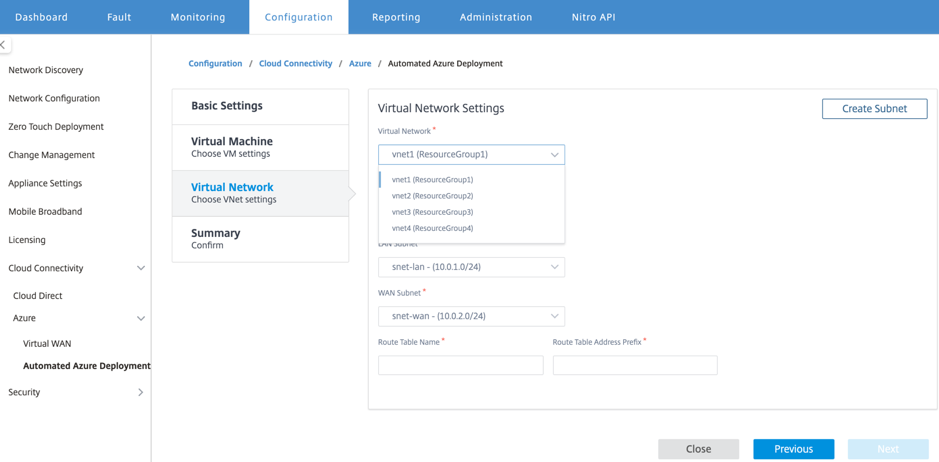The height and width of the screenshot is (462, 939).
Task: Click the Create Subnet button
Action: [874, 109]
